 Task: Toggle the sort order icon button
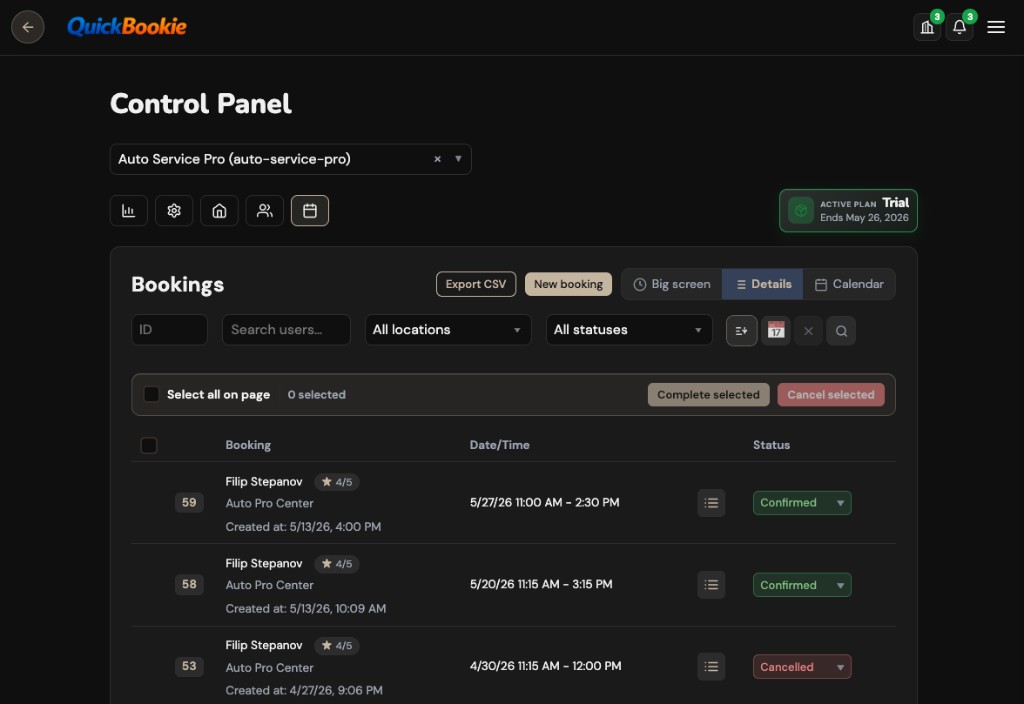click(x=742, y=330)
